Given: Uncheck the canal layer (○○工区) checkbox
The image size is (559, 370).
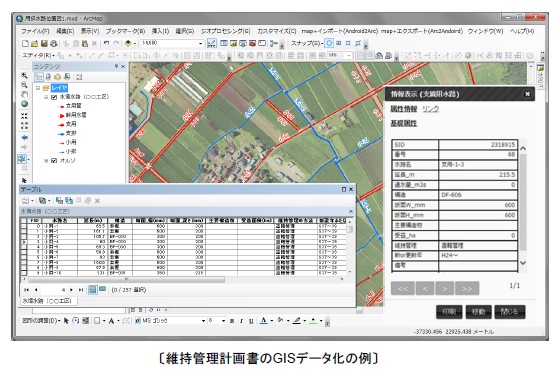Looking at the screenshot, I should (54, 97).
